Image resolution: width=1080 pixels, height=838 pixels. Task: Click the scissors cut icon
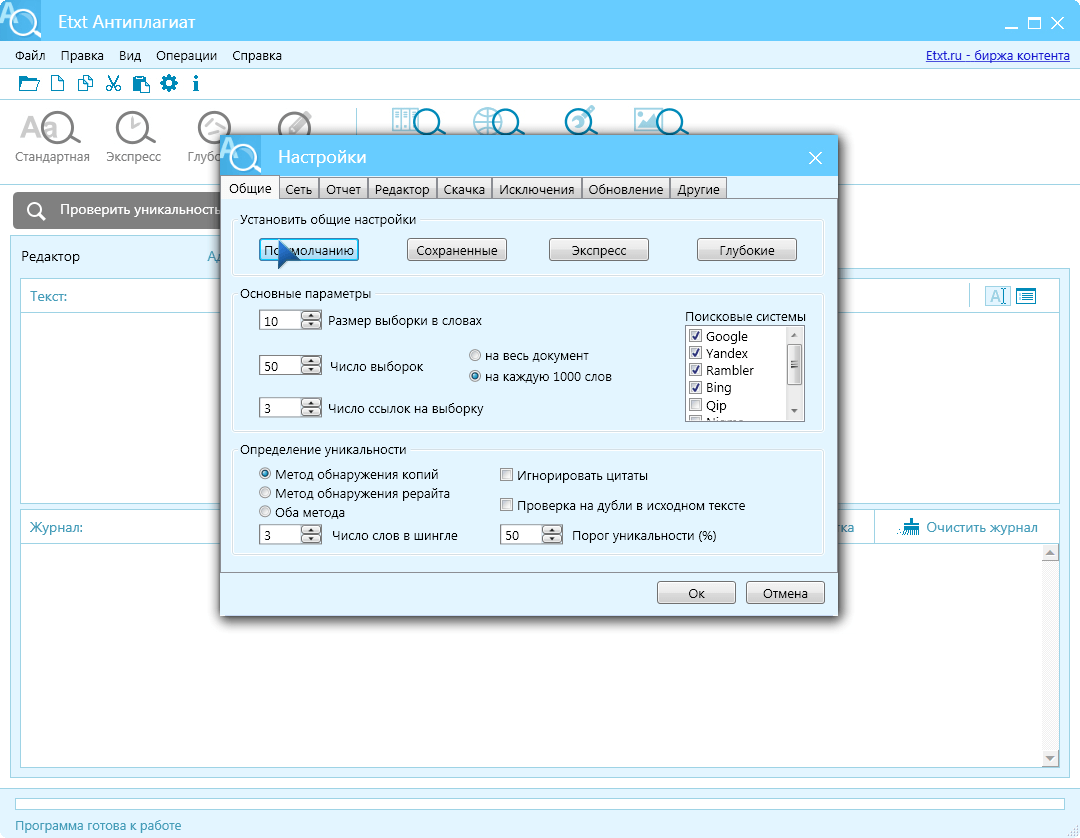pyautogui.click(x=113, y=84)
